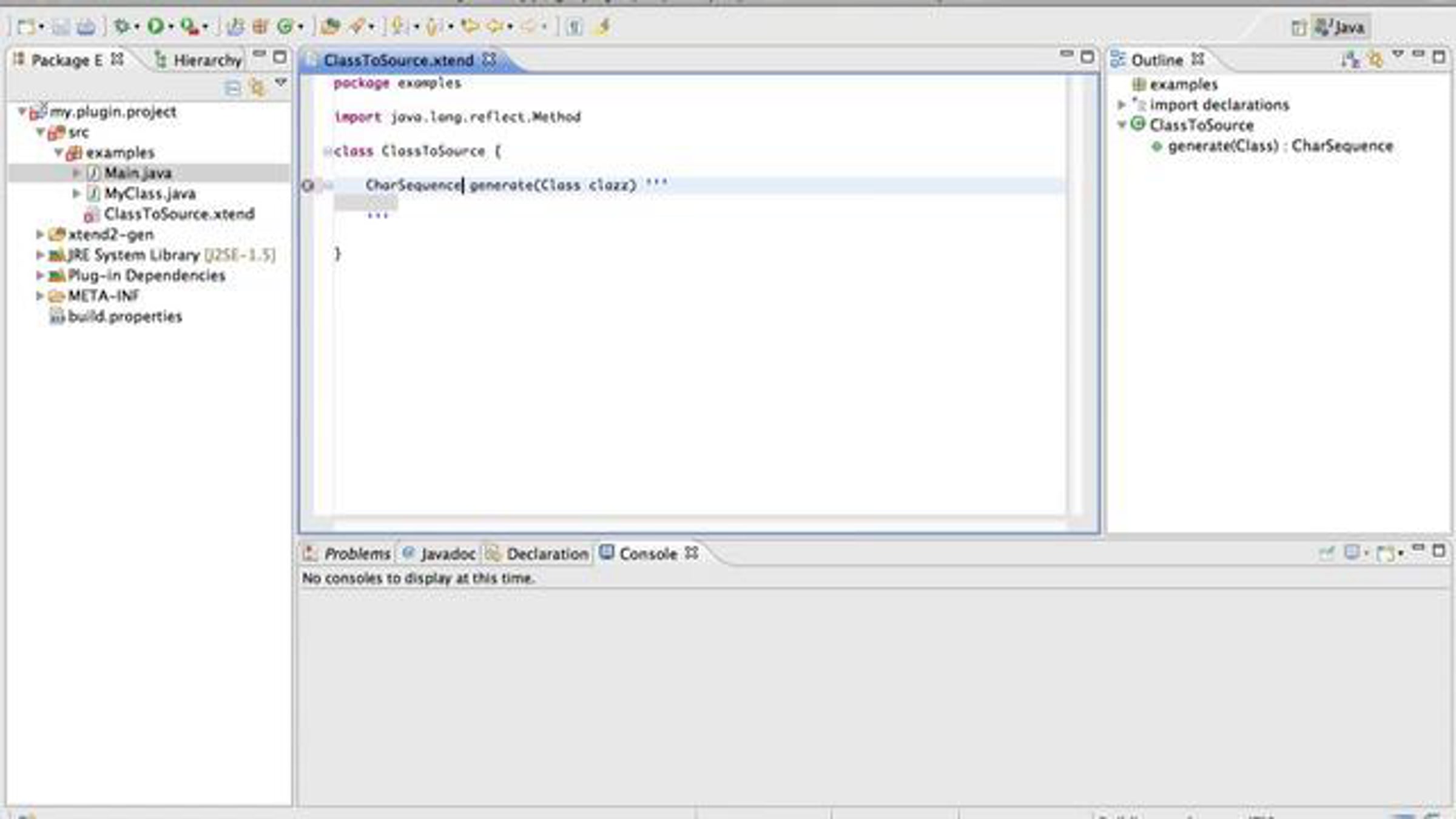Image resolution: width=1456 pixels, height=819 pixels.
Task: Collapse the examples package node
Action: point(59,152)
